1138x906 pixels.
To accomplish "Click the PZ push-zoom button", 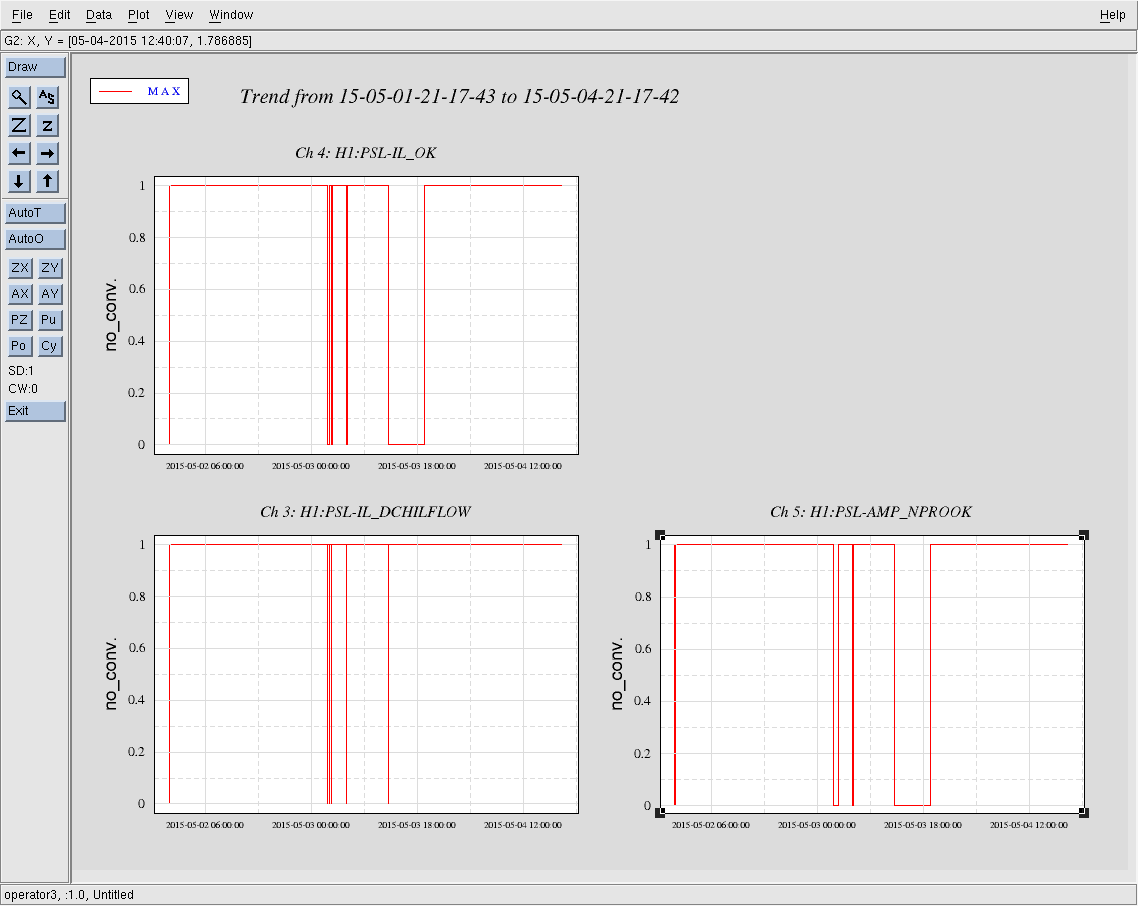I will click(x=20, y=320).
